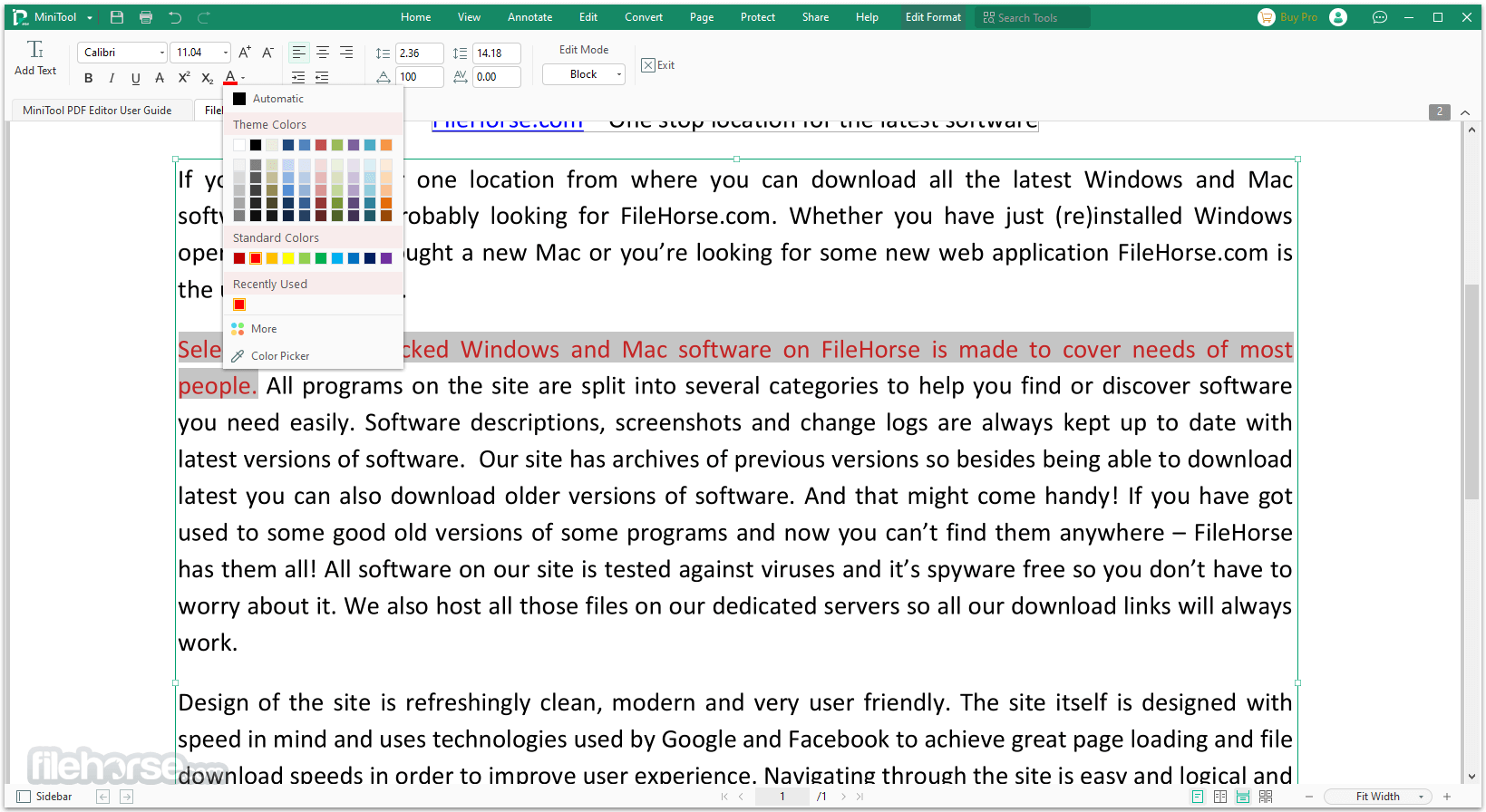This screenshot has width=1486, height=812.
Task: Zoom out with the minus icon
Action: point(1309,797)
